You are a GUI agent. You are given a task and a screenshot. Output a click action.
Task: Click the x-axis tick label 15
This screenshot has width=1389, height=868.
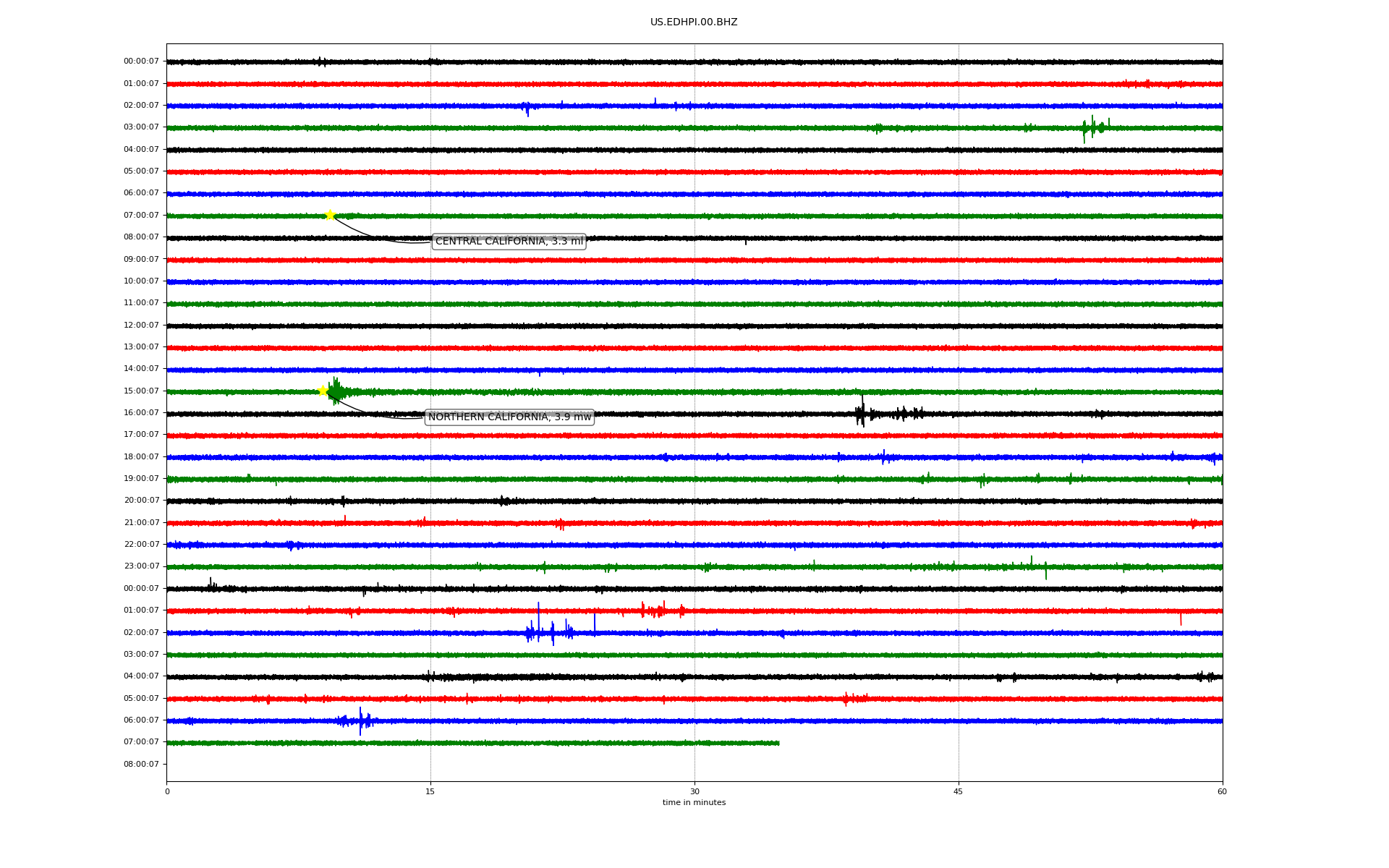pyautogui.click(x=430, y=791)
